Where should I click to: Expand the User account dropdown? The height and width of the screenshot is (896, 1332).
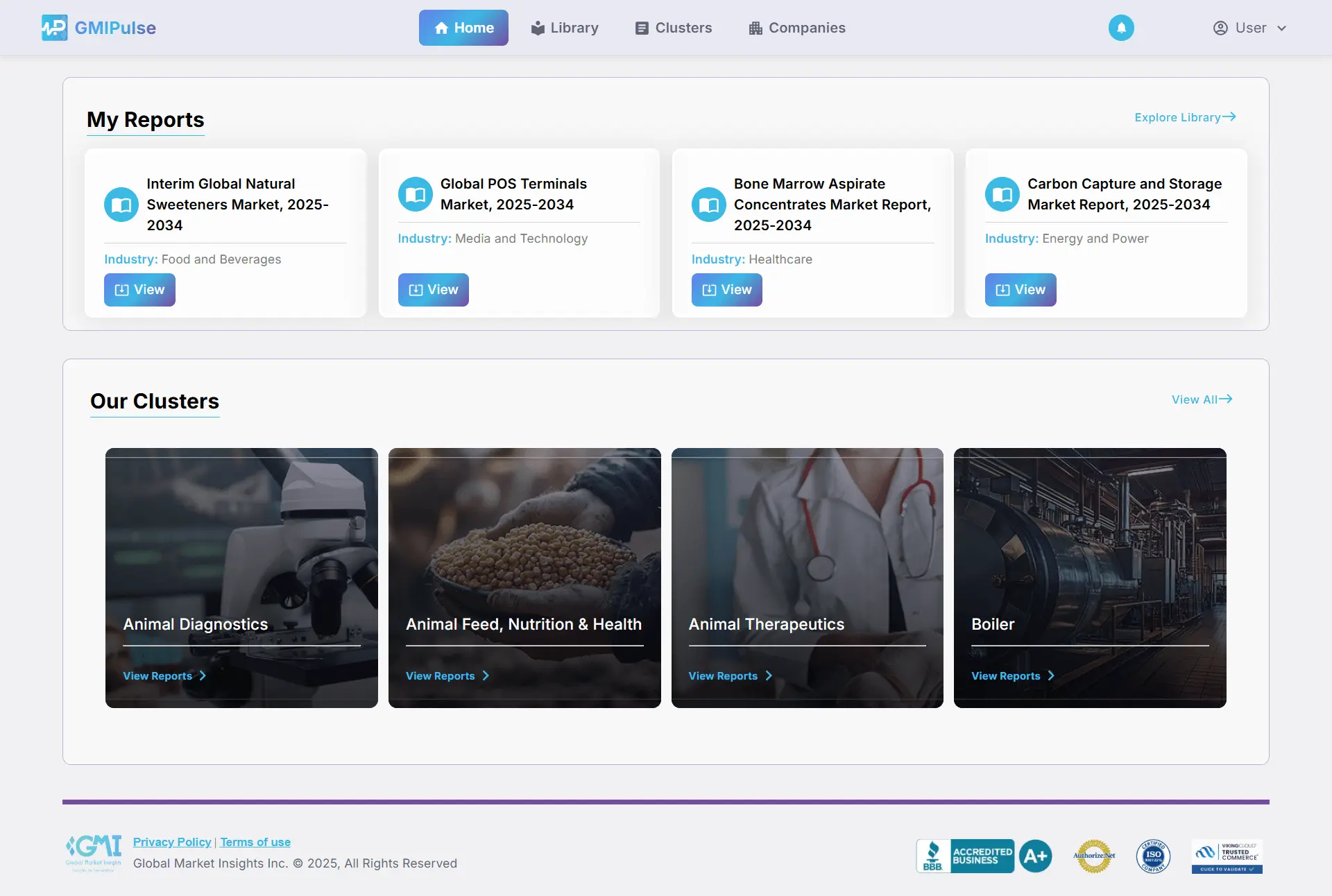1250,28
